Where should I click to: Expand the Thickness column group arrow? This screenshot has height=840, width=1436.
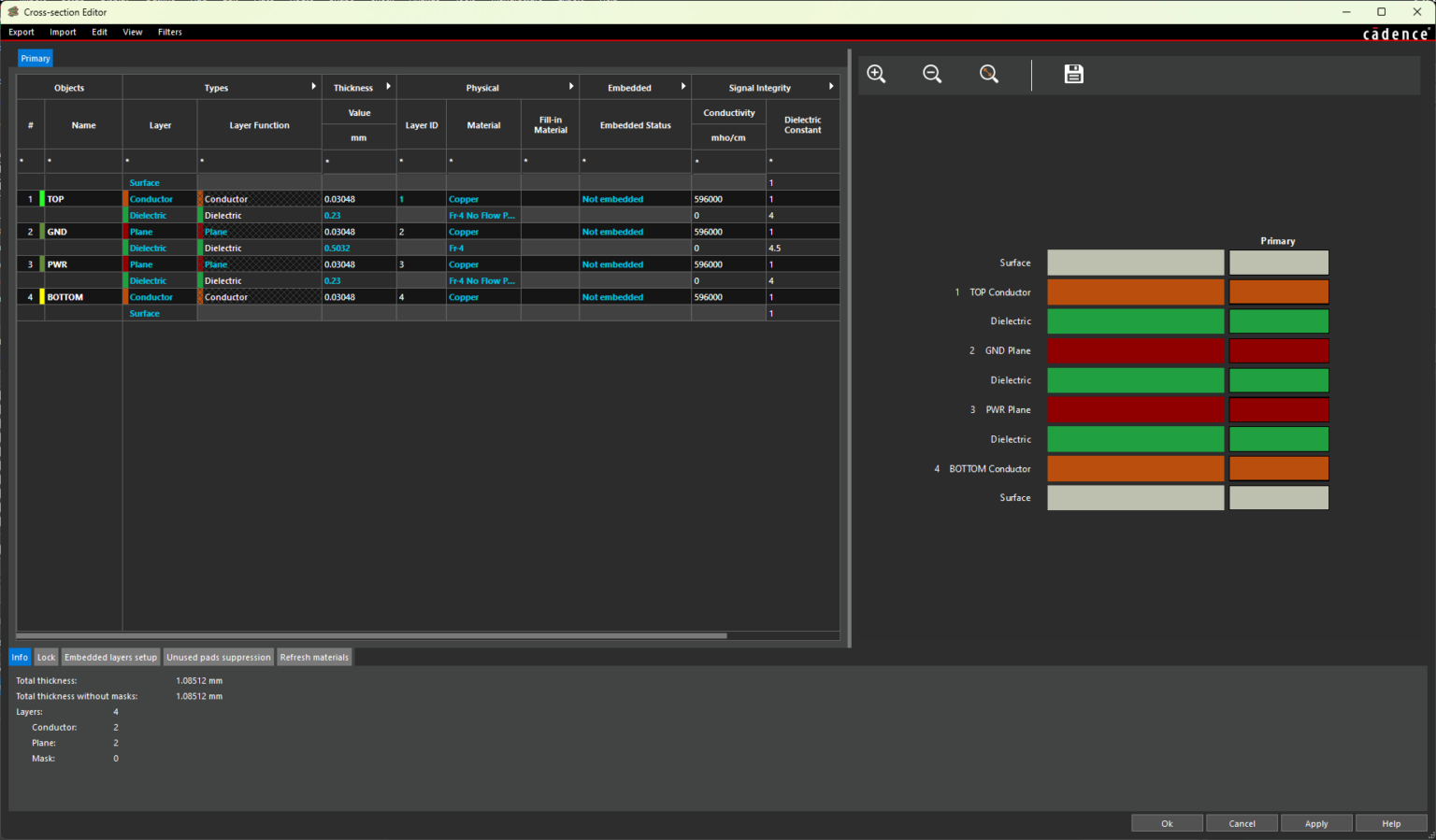pos(388,87)
